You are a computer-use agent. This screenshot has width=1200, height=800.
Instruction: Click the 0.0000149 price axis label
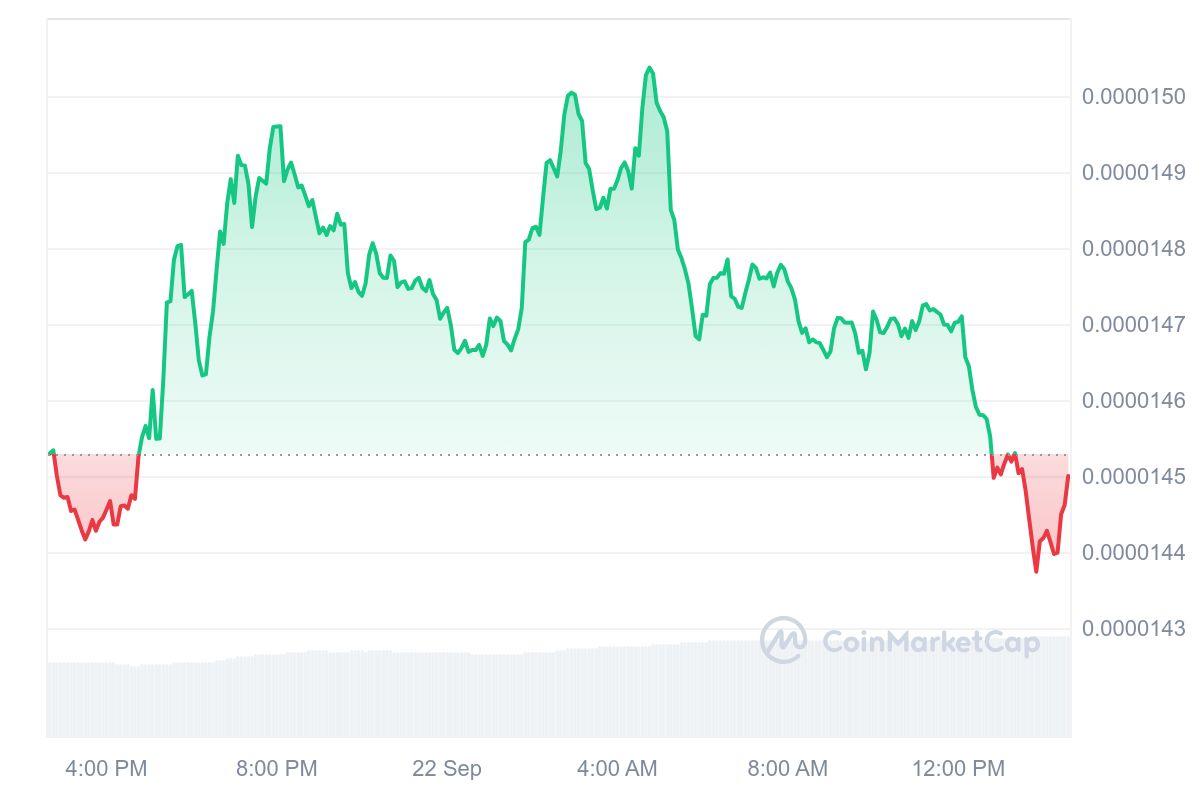tap(1134, 173)
